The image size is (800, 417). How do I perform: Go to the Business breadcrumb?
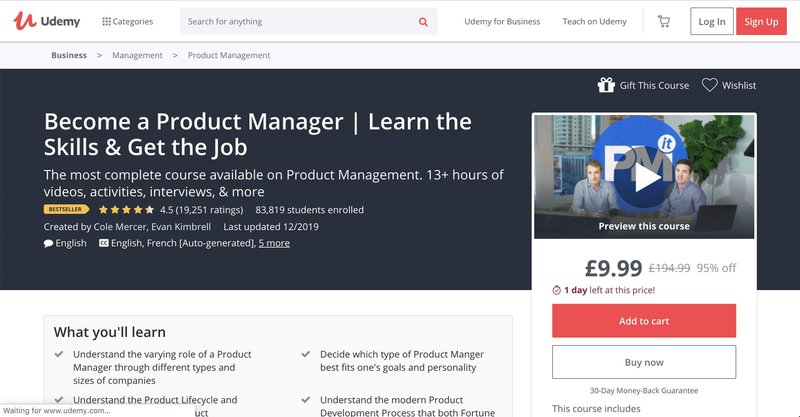click(x=69, y=55)
